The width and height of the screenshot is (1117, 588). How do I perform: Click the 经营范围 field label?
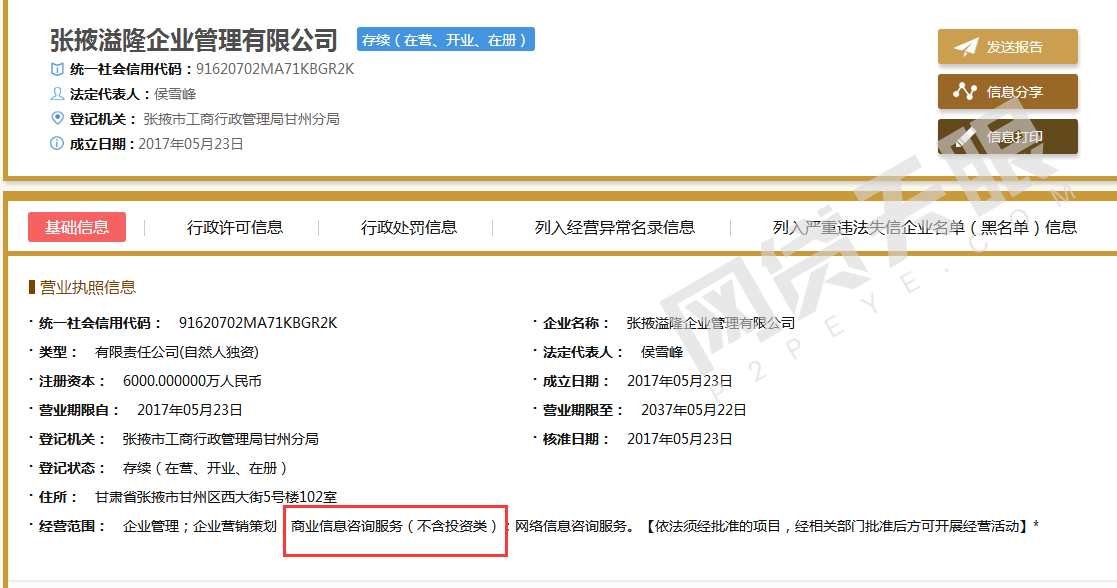pyautogui.click(x=71, y=526)
